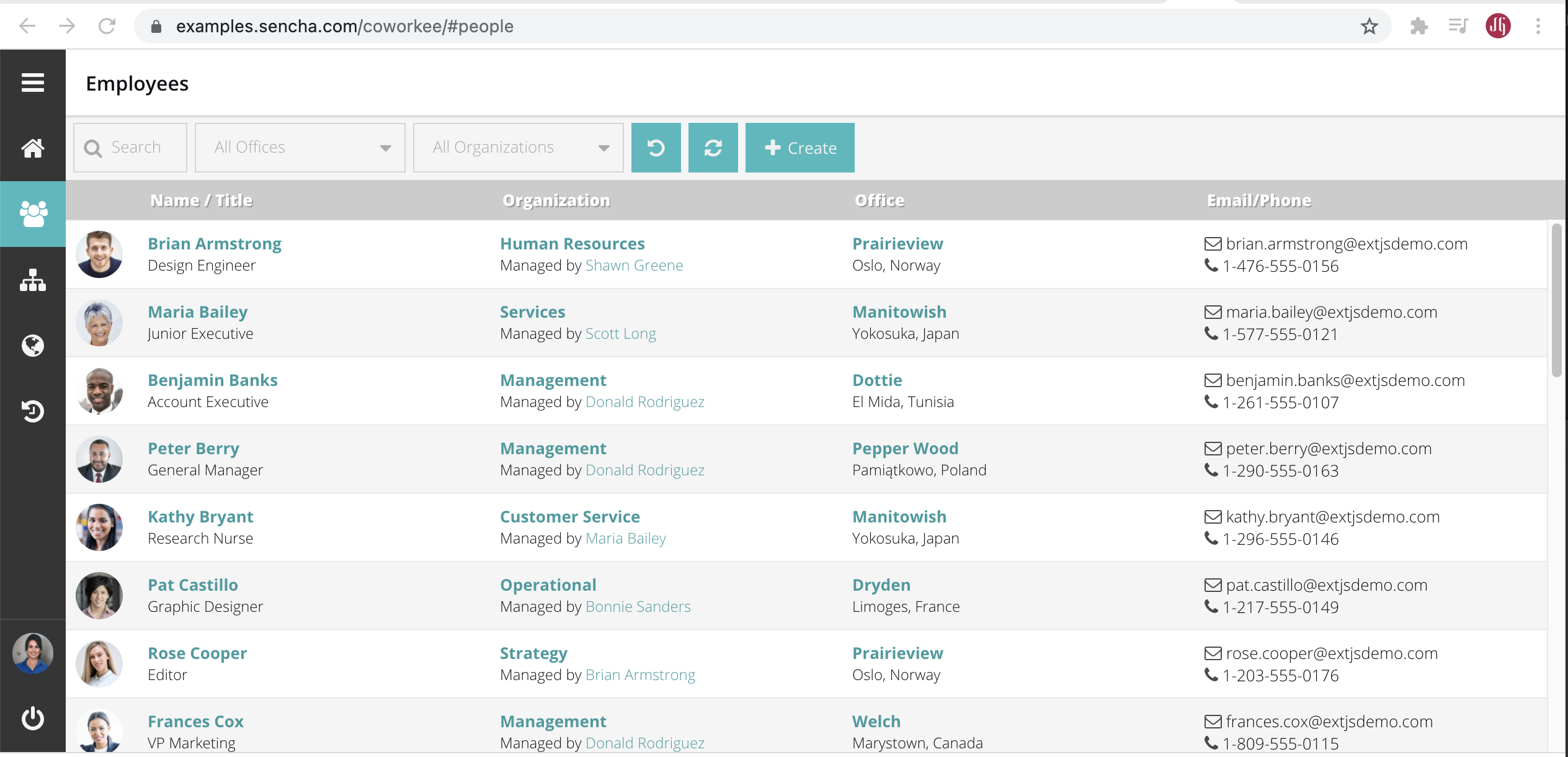Go to Home via sidebar icon
The height and width of the screenshot is (757, 1568).
click(32, 148)
